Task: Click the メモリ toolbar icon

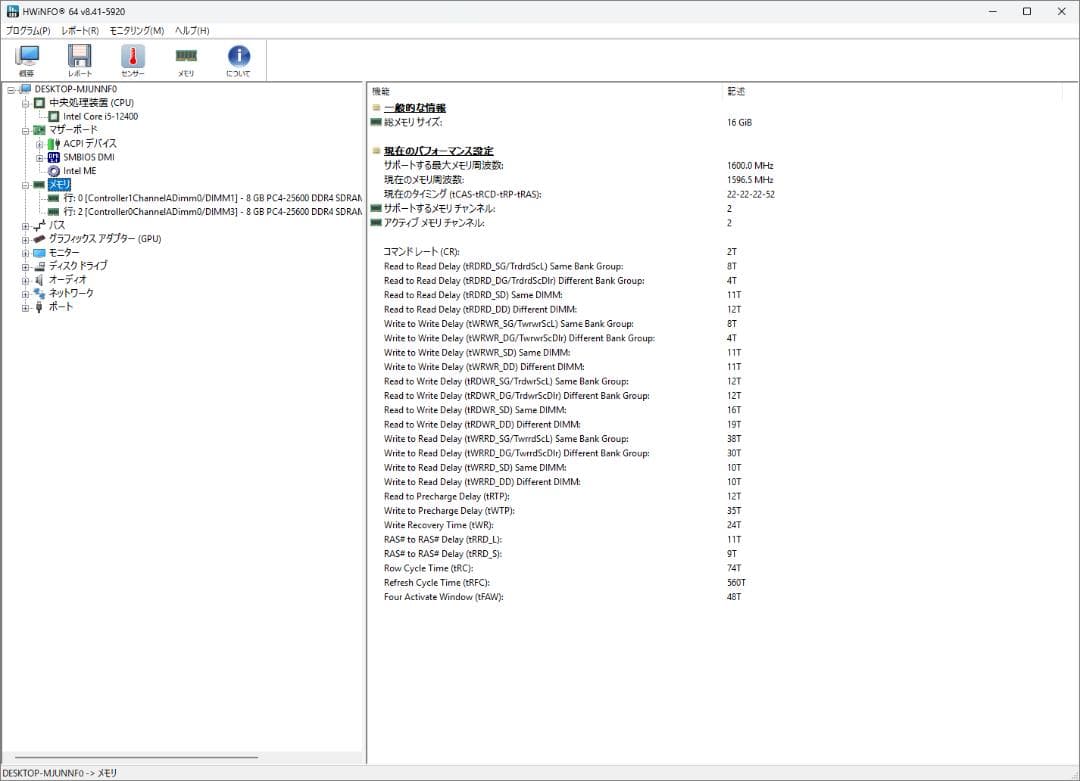Action: click(x=186, y=60)
